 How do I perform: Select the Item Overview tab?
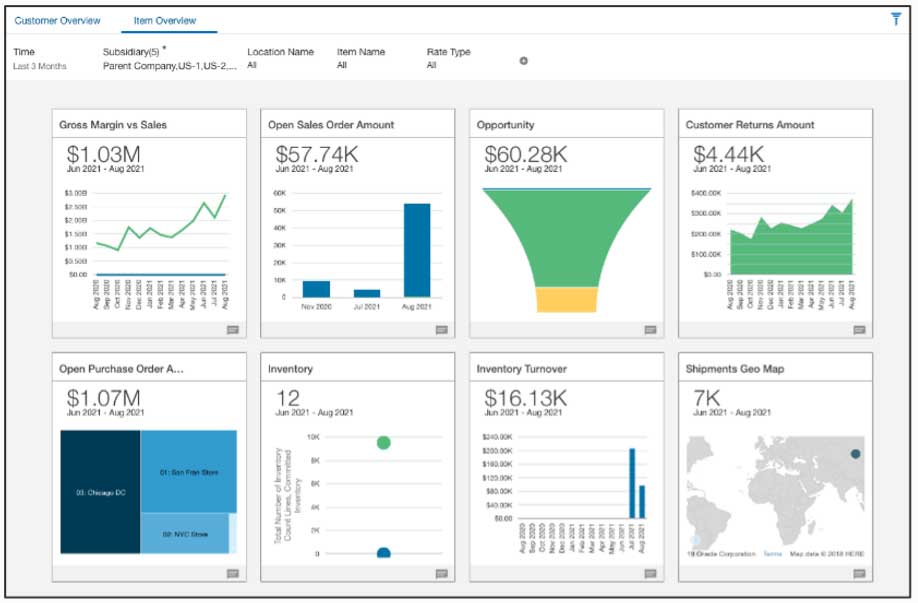(165, 20)
